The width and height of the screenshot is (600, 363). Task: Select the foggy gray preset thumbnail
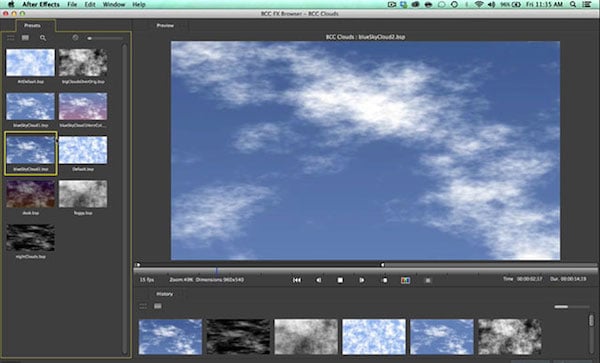coord(83,194)
